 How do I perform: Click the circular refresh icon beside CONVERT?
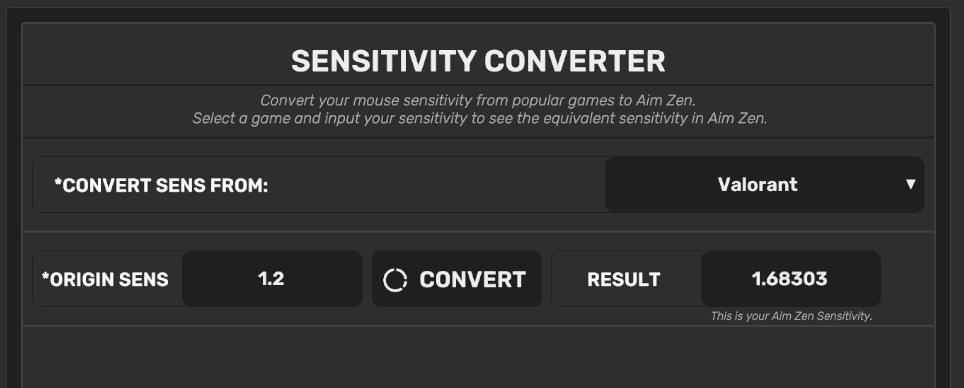[395, 280]
